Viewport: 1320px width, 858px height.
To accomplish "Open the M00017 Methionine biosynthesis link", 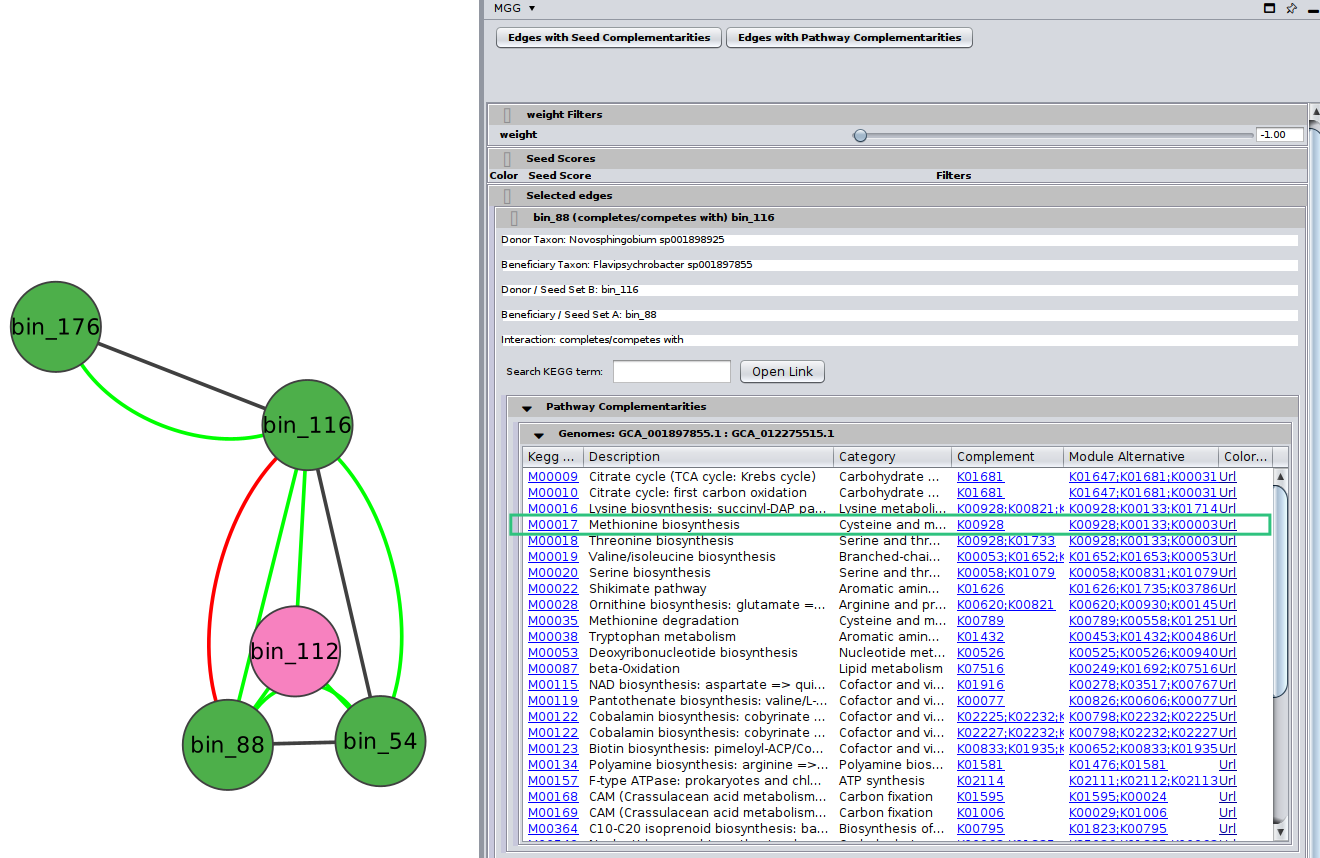I will [553, 525].
